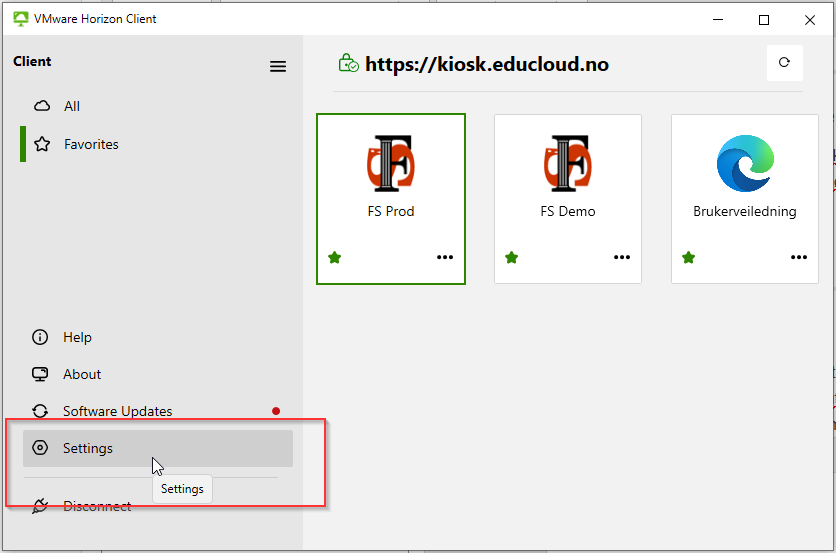Open Settings from the sidebar
Viewport: 836px width, 553px height.
coord(88,448)
